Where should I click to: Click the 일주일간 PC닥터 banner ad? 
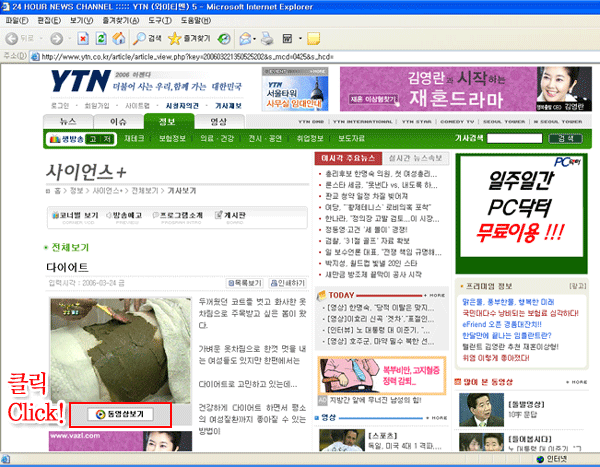pyautogui.click(x=521, y=213)
